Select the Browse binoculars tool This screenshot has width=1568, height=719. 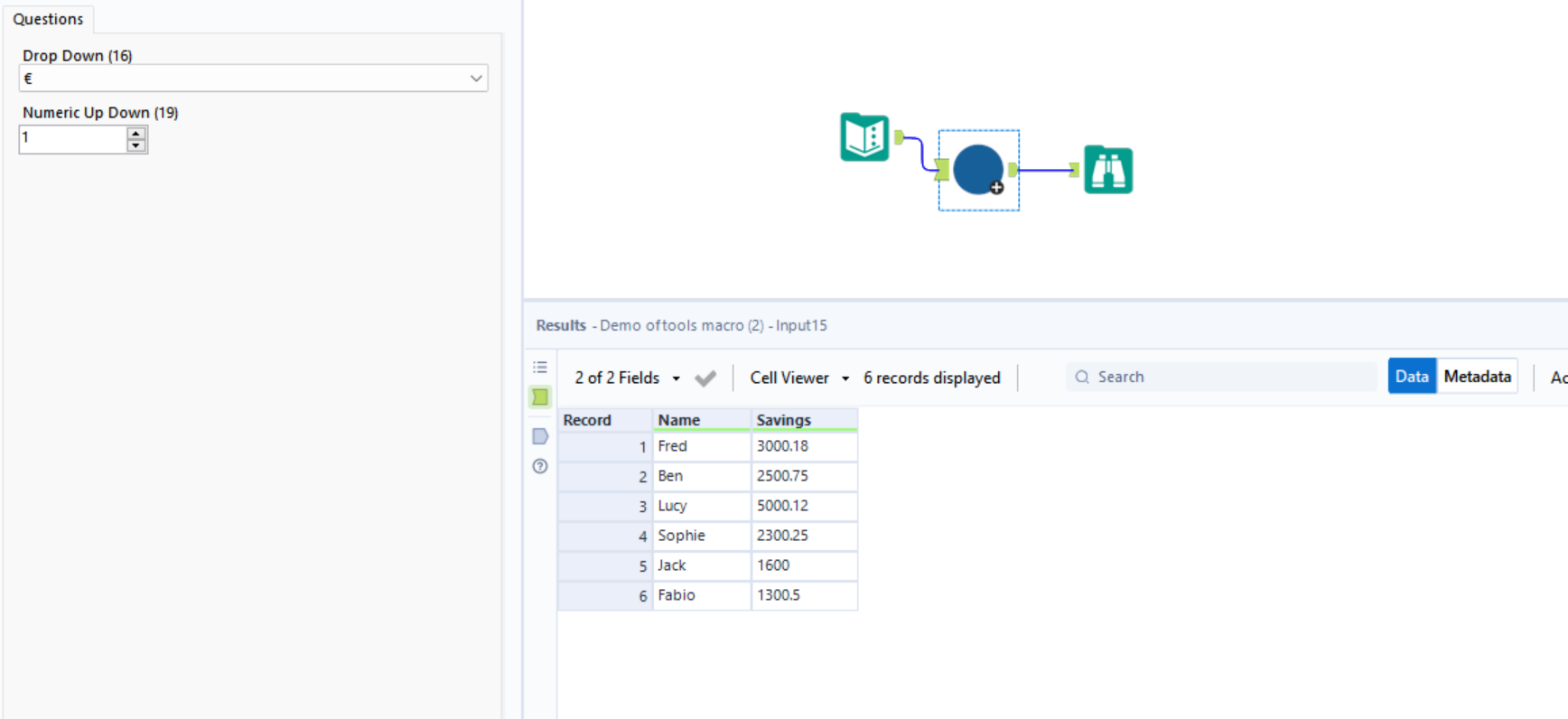(1108, 170)
